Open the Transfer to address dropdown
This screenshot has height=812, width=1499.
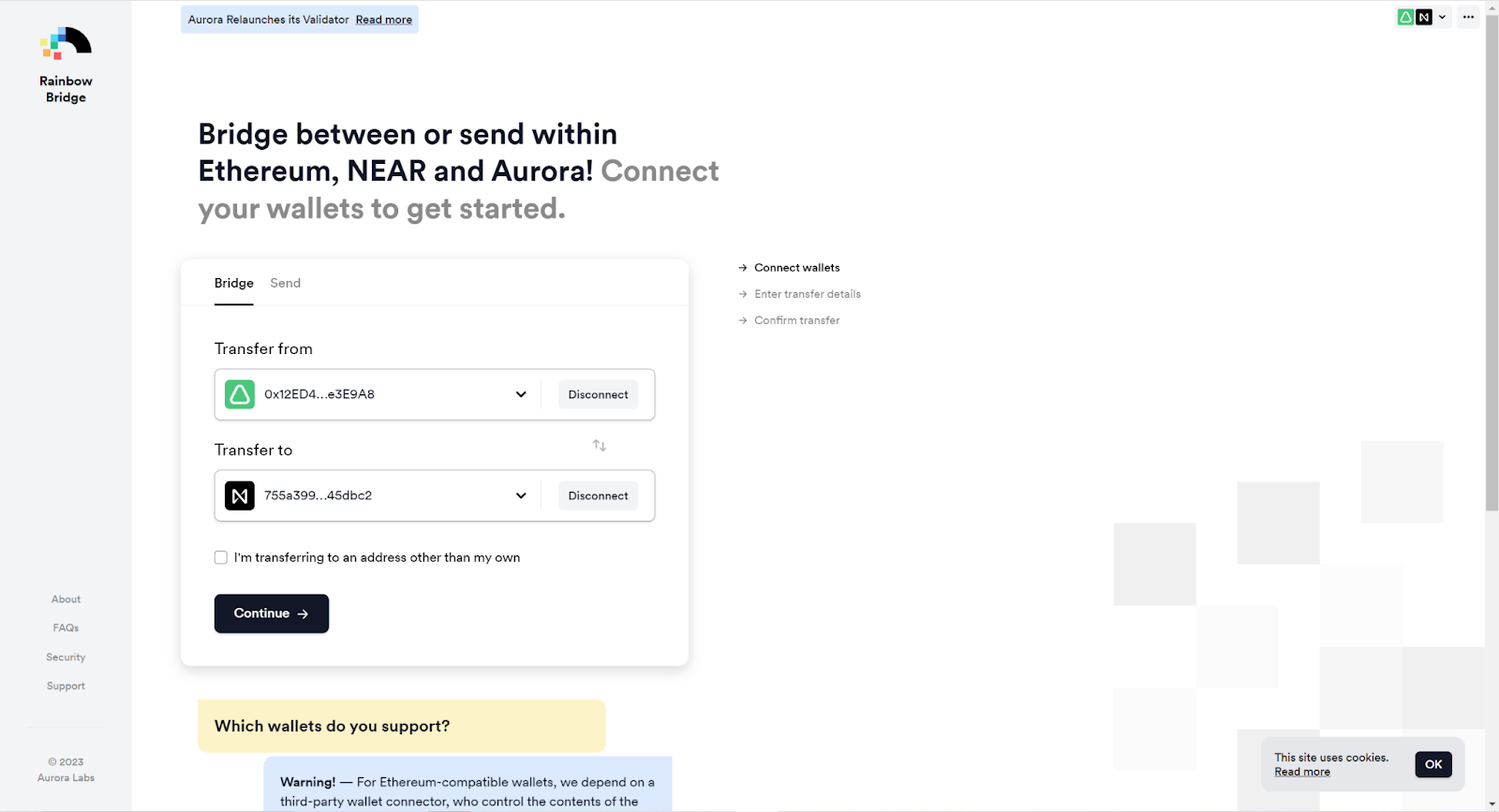521,495
